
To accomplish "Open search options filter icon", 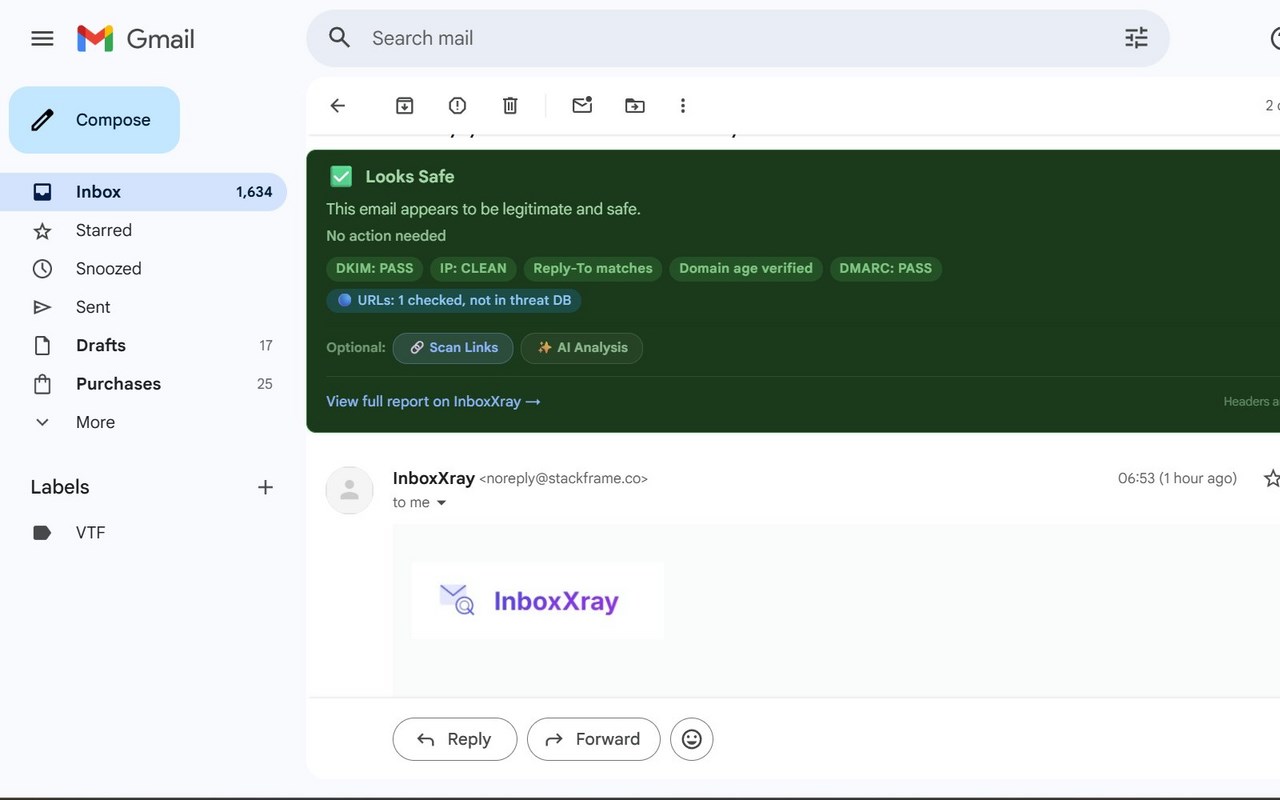I will (x=1137, y=38).
